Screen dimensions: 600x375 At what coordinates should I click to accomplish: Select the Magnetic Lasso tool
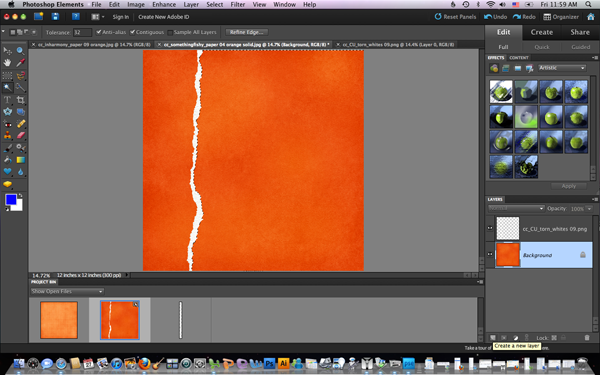tap(20, 75)
